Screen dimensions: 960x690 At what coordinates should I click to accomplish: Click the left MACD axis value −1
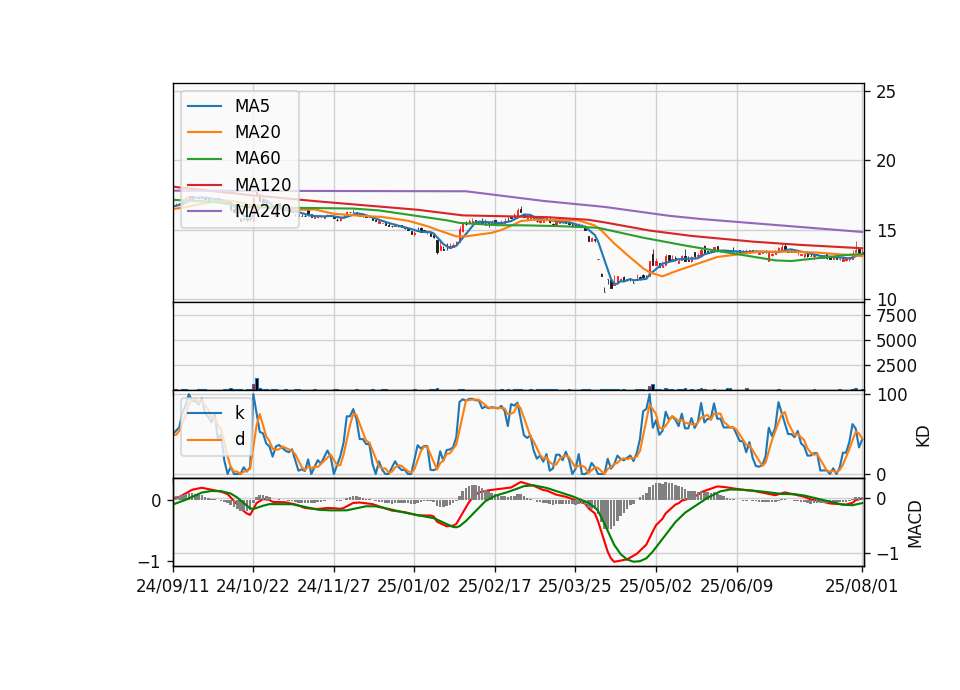click(x=150, y=561)
